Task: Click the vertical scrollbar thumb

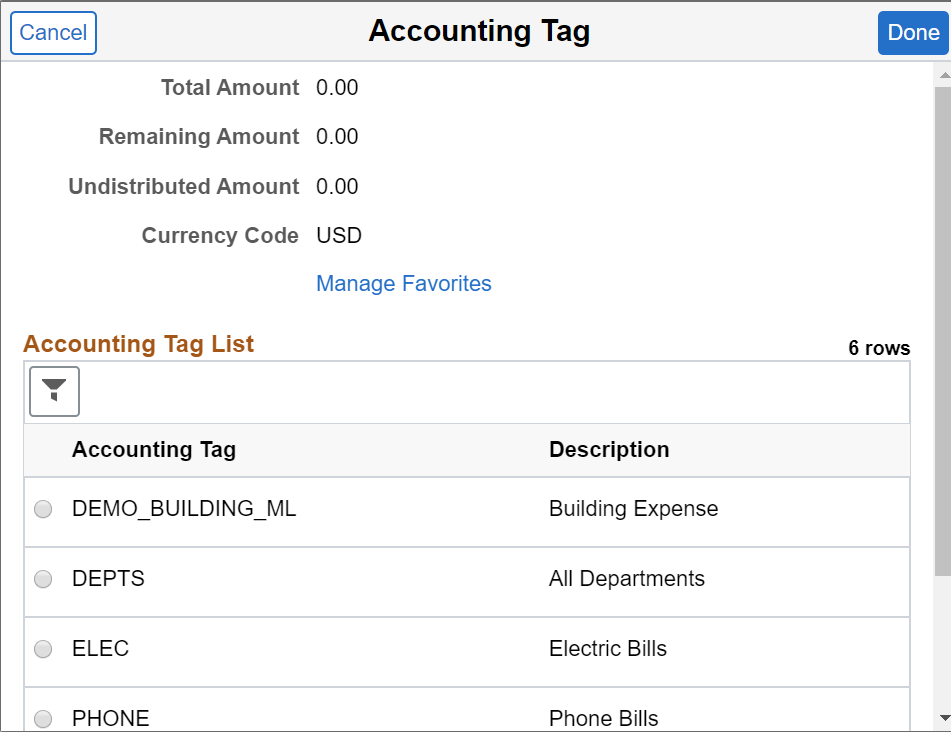Action: [942, 330]
